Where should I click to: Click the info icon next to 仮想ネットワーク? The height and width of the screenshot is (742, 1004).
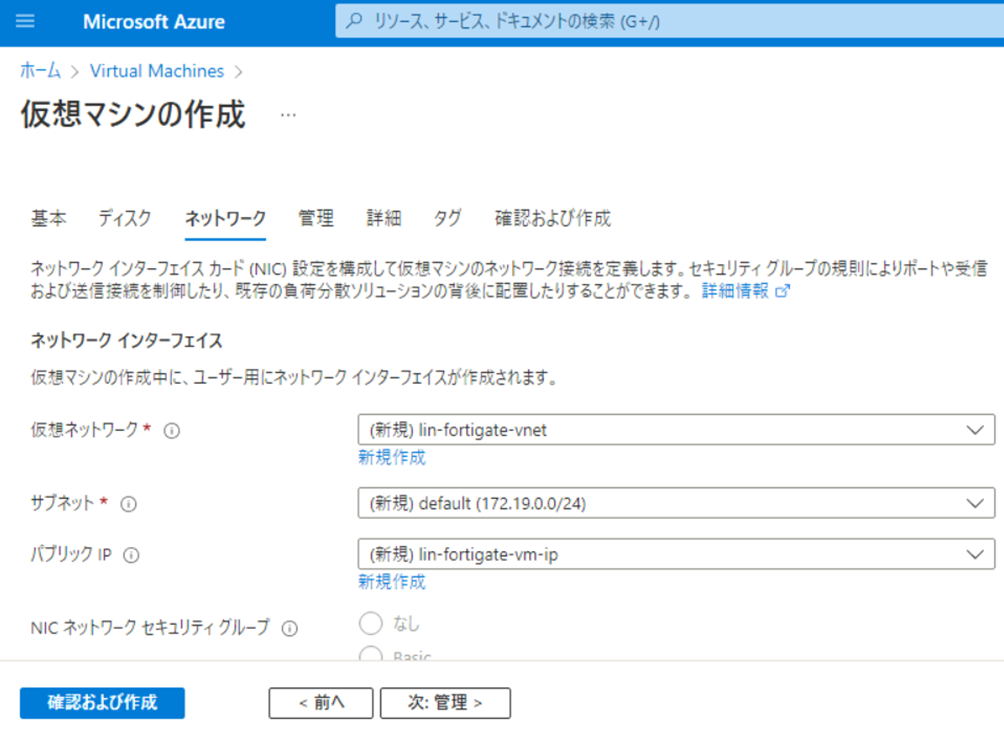[171, 430]
